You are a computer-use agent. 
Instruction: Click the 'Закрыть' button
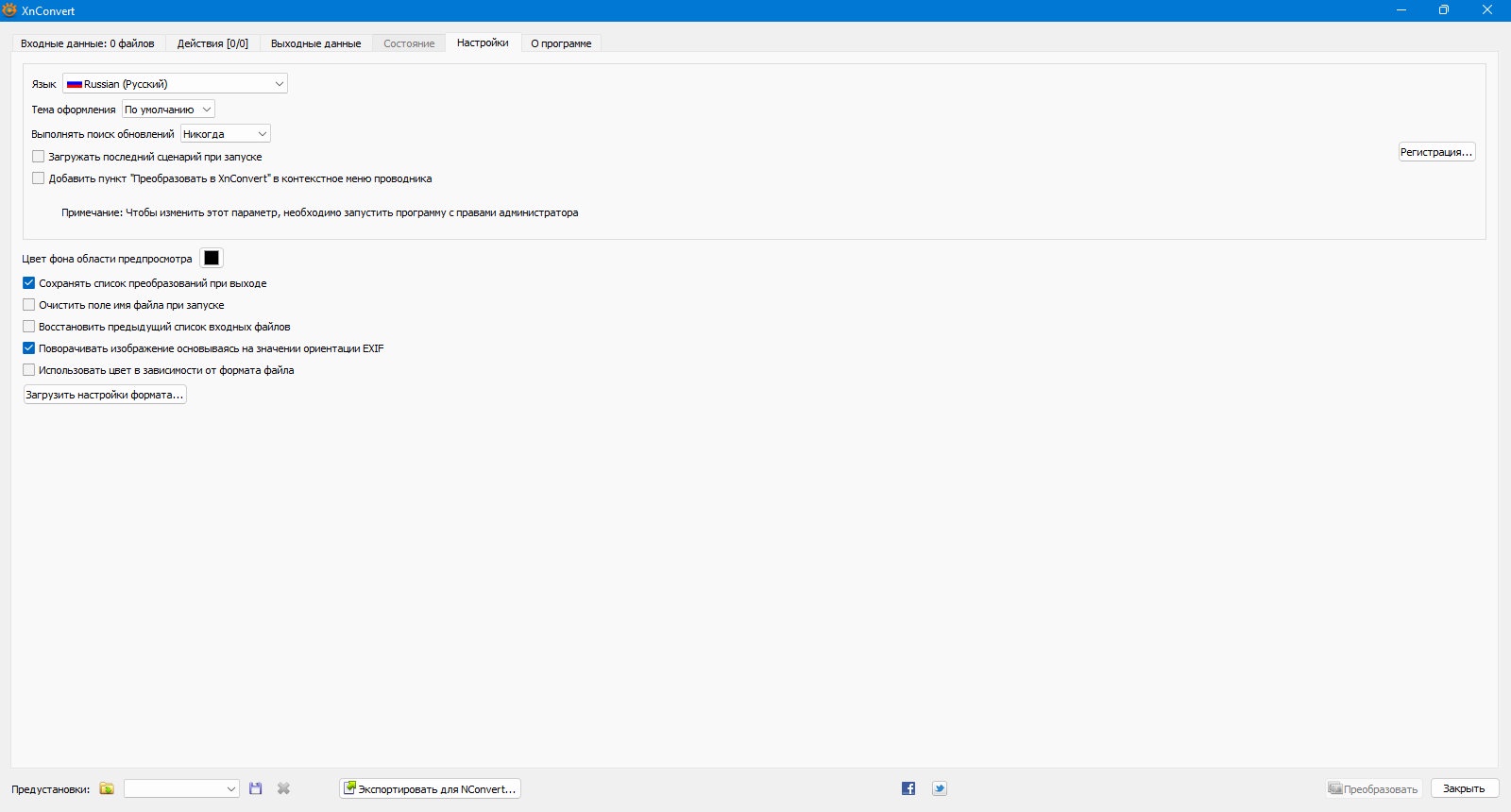click(1464, 788)
